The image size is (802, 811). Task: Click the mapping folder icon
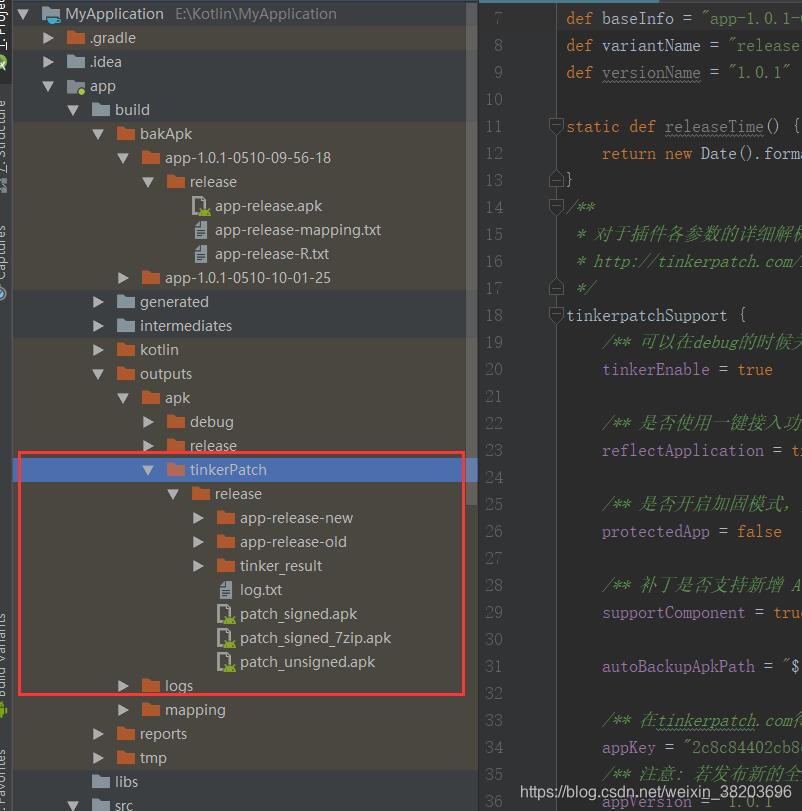[150, 710]
